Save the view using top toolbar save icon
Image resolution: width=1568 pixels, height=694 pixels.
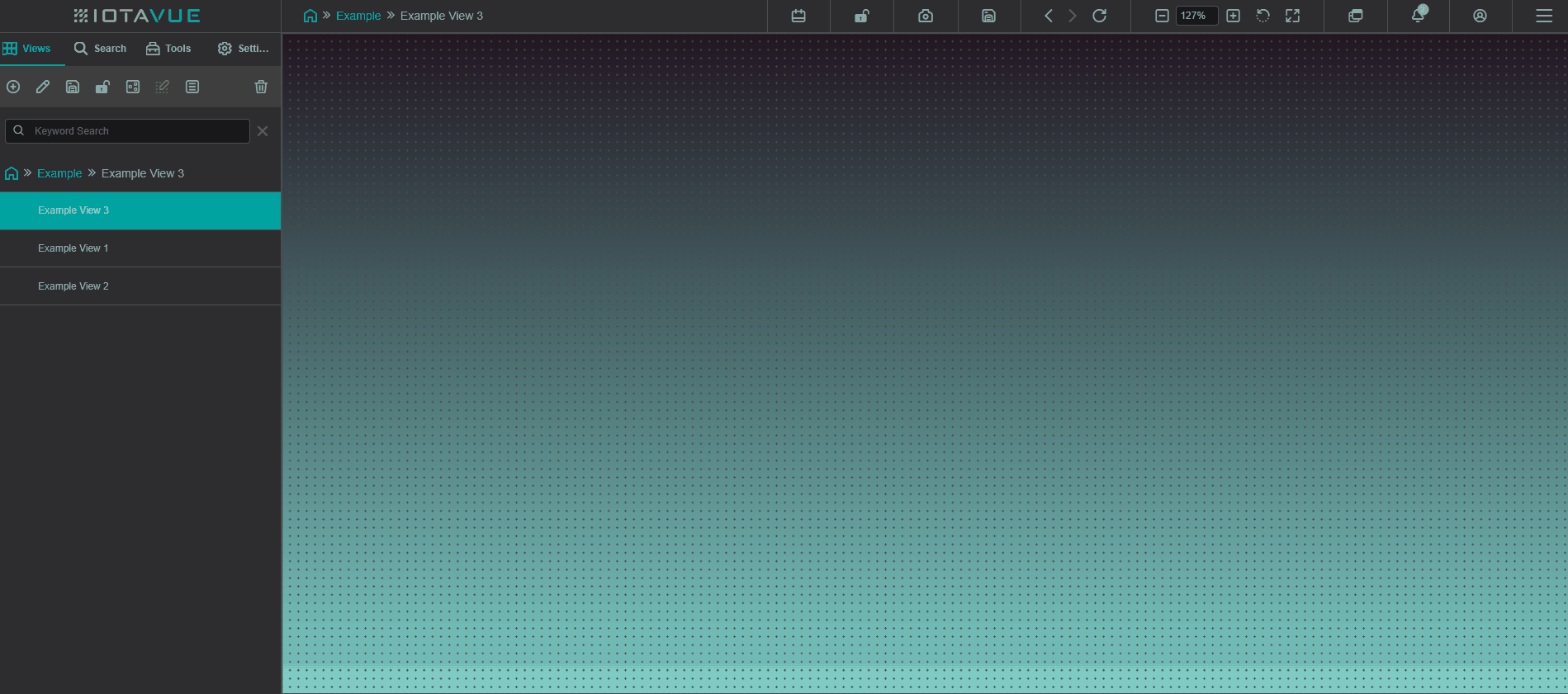[x=988, y=16]
